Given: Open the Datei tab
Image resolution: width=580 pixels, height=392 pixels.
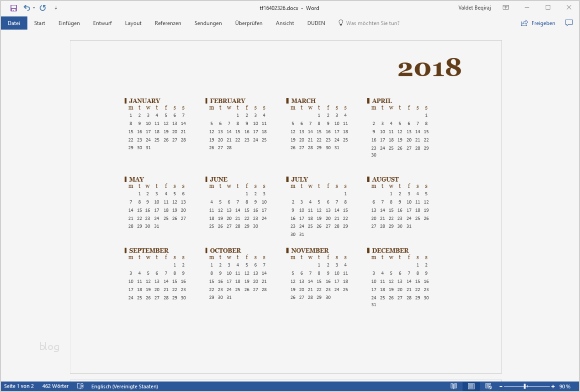Looking at the screenshot, I should [14, 23].
